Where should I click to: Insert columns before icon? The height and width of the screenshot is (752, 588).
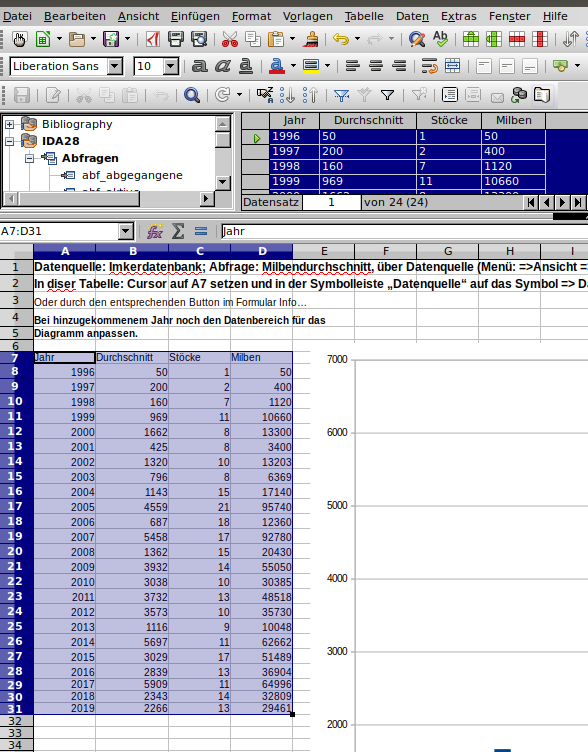494,39
